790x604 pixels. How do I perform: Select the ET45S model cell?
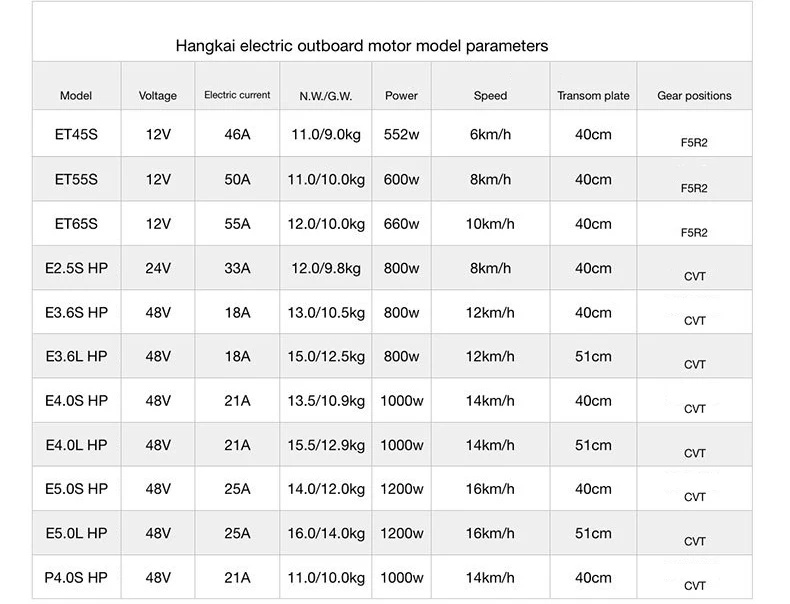tap(76, 135)
